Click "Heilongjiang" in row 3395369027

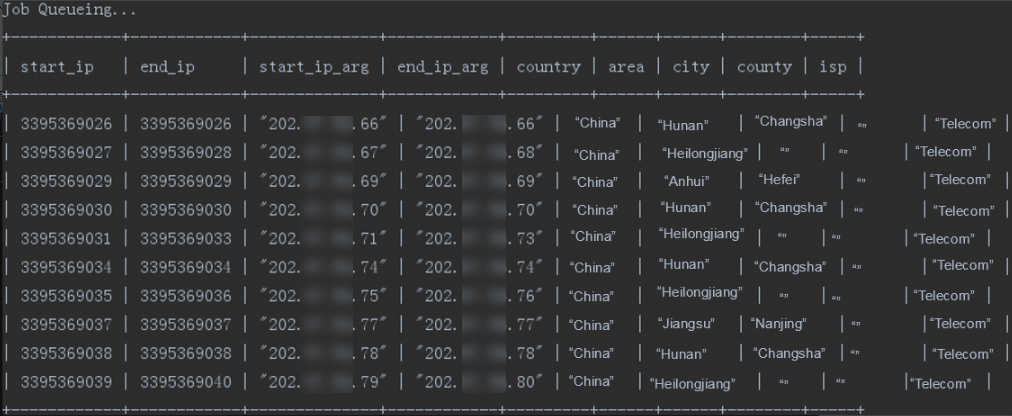(705, 154)
